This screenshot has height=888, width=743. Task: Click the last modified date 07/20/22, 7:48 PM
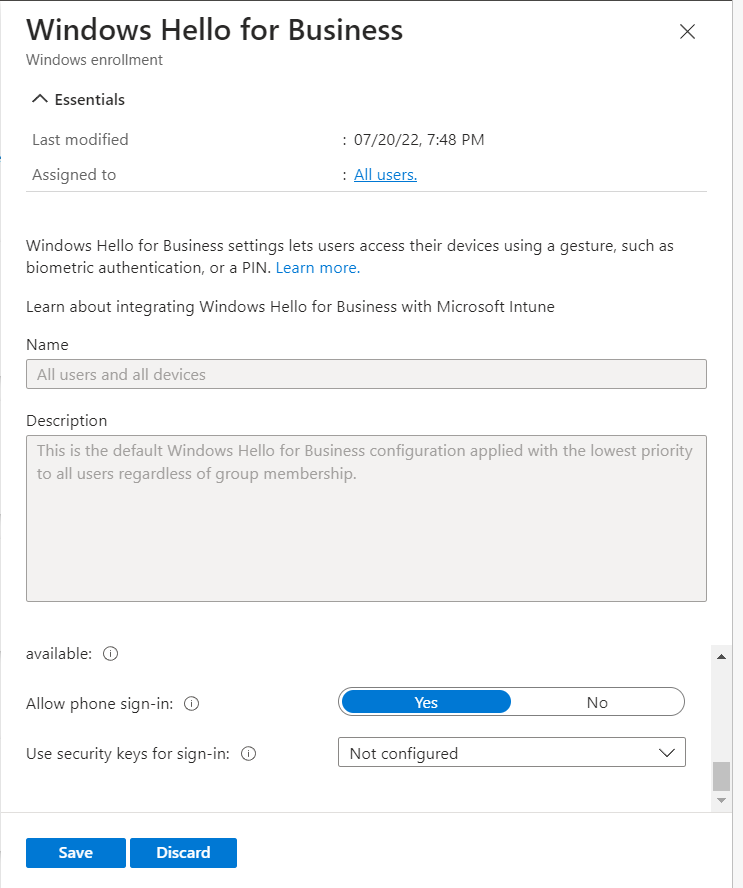419,139
